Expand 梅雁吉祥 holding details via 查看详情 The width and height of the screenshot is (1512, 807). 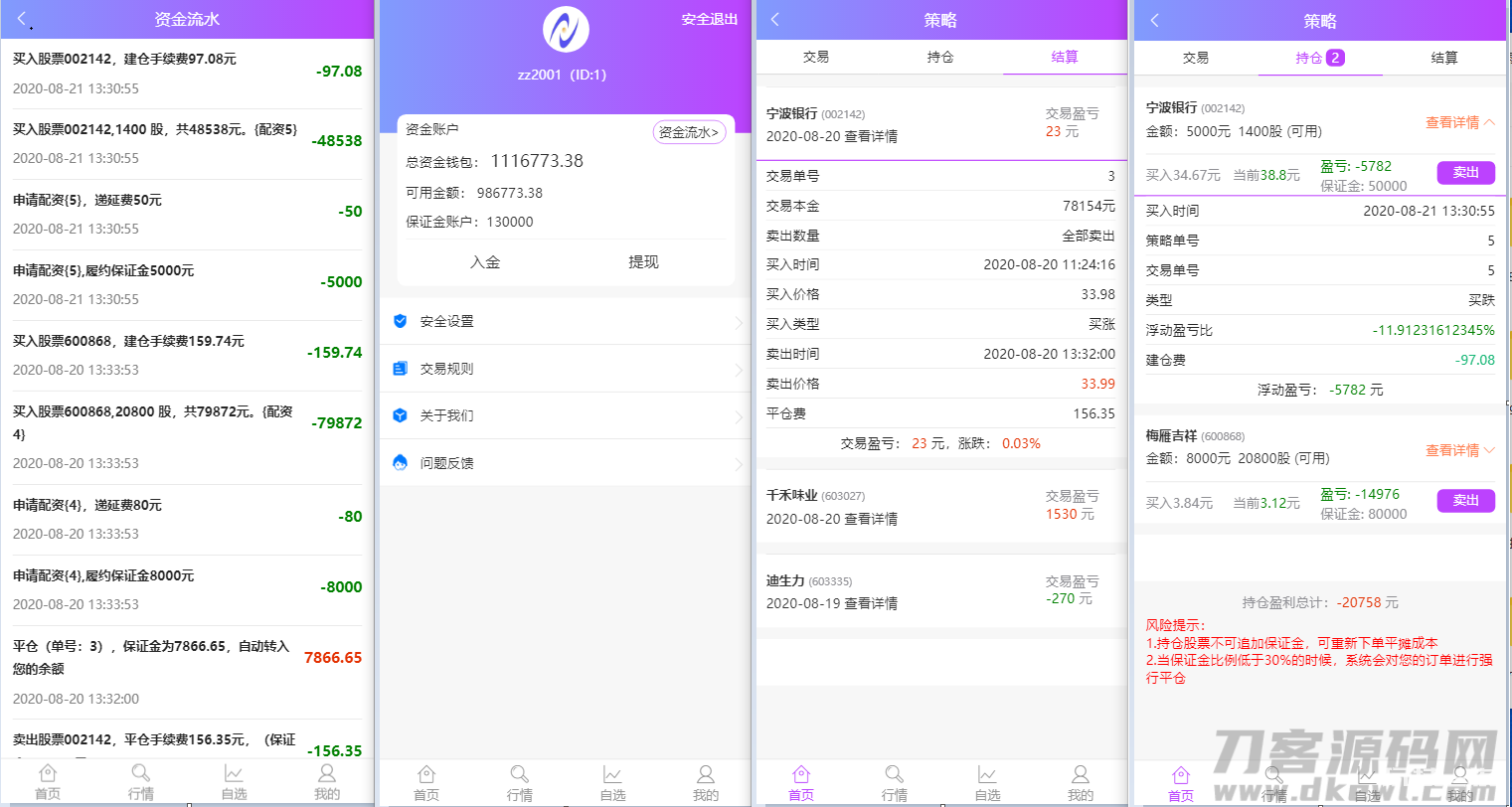[1459, 450]
